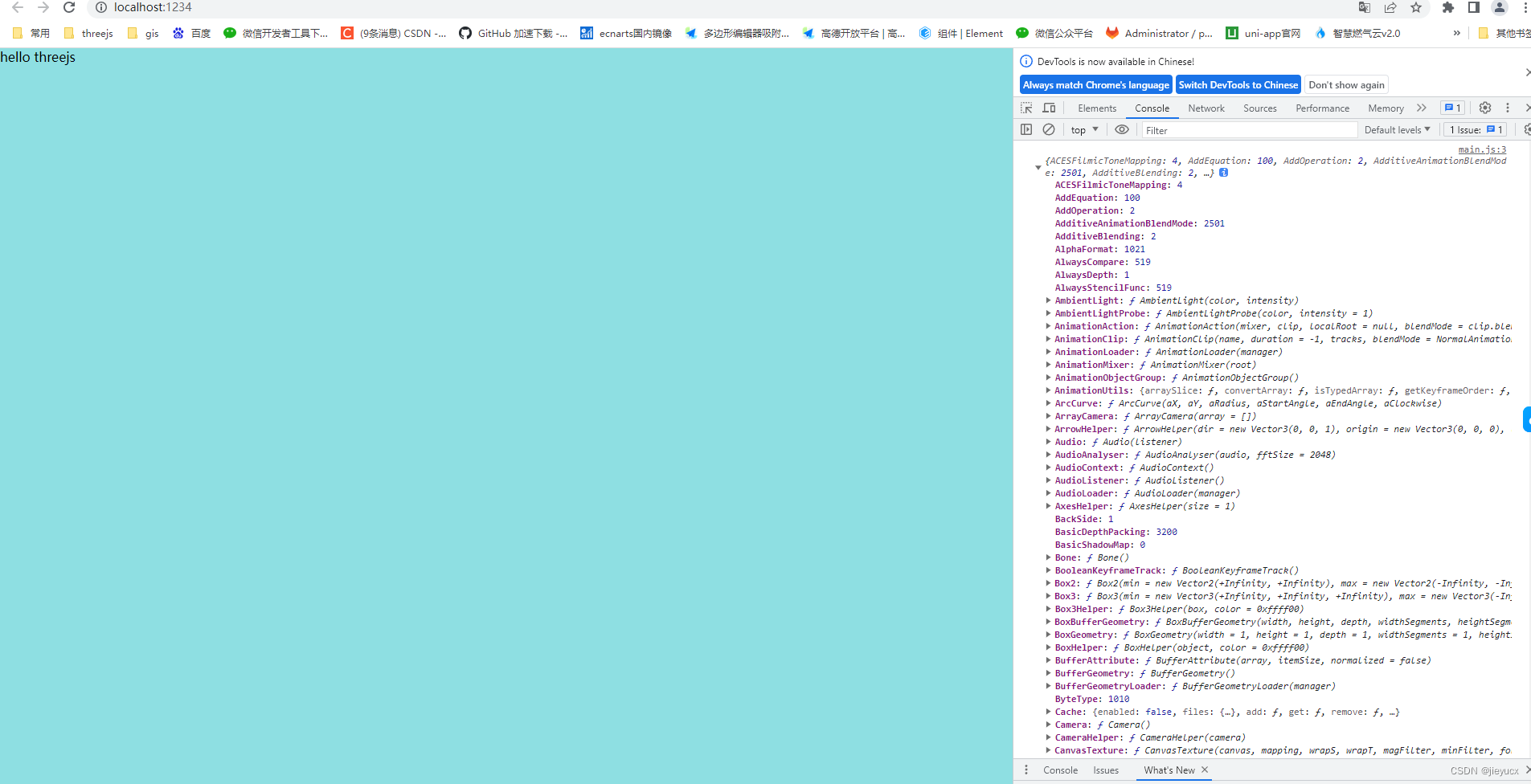The width and height of the screenshot is (1531, 784).
Task: Expand the Camera entry
Action: 1048,725
